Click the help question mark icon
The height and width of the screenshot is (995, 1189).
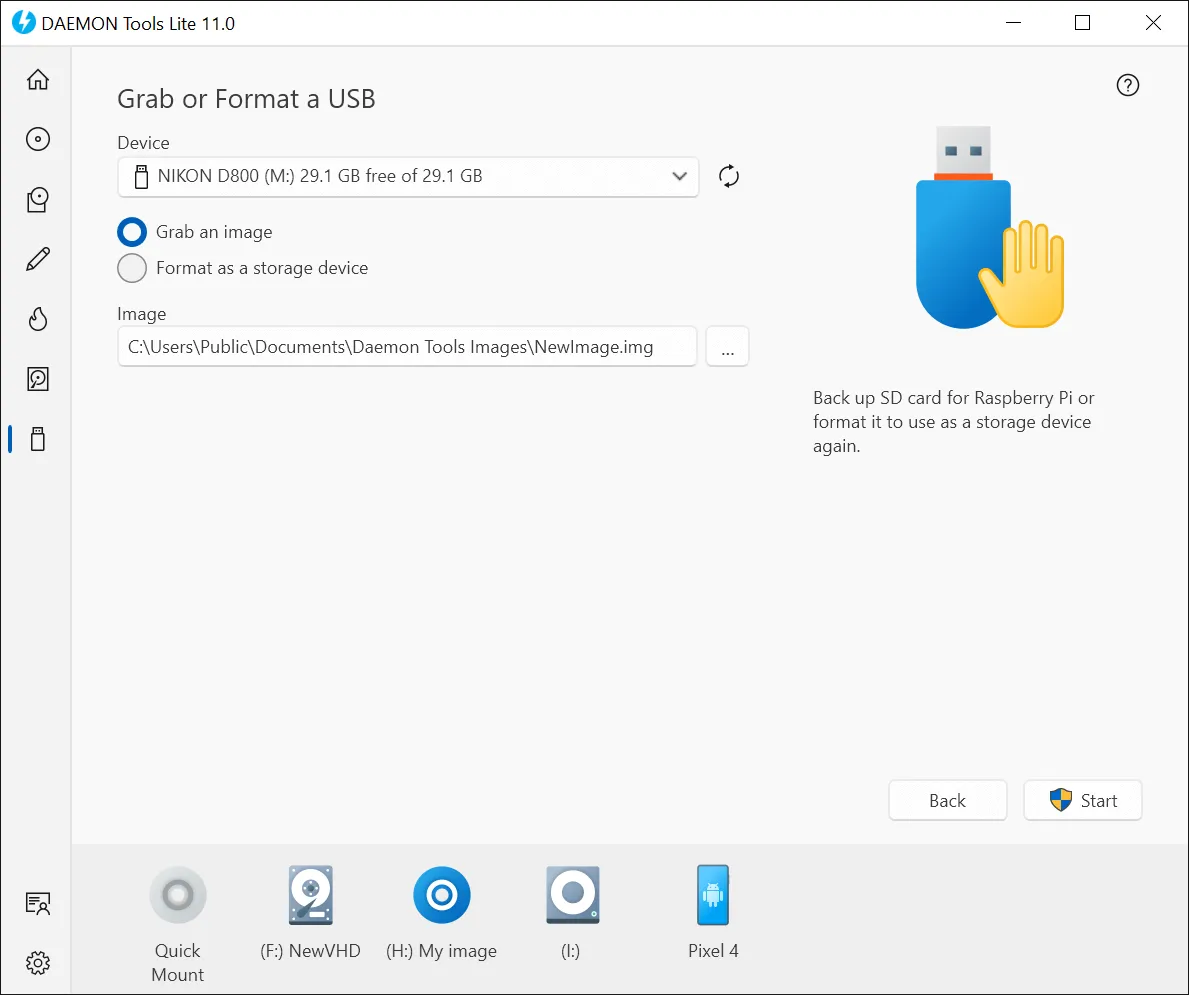click(x=1128, y=85)
